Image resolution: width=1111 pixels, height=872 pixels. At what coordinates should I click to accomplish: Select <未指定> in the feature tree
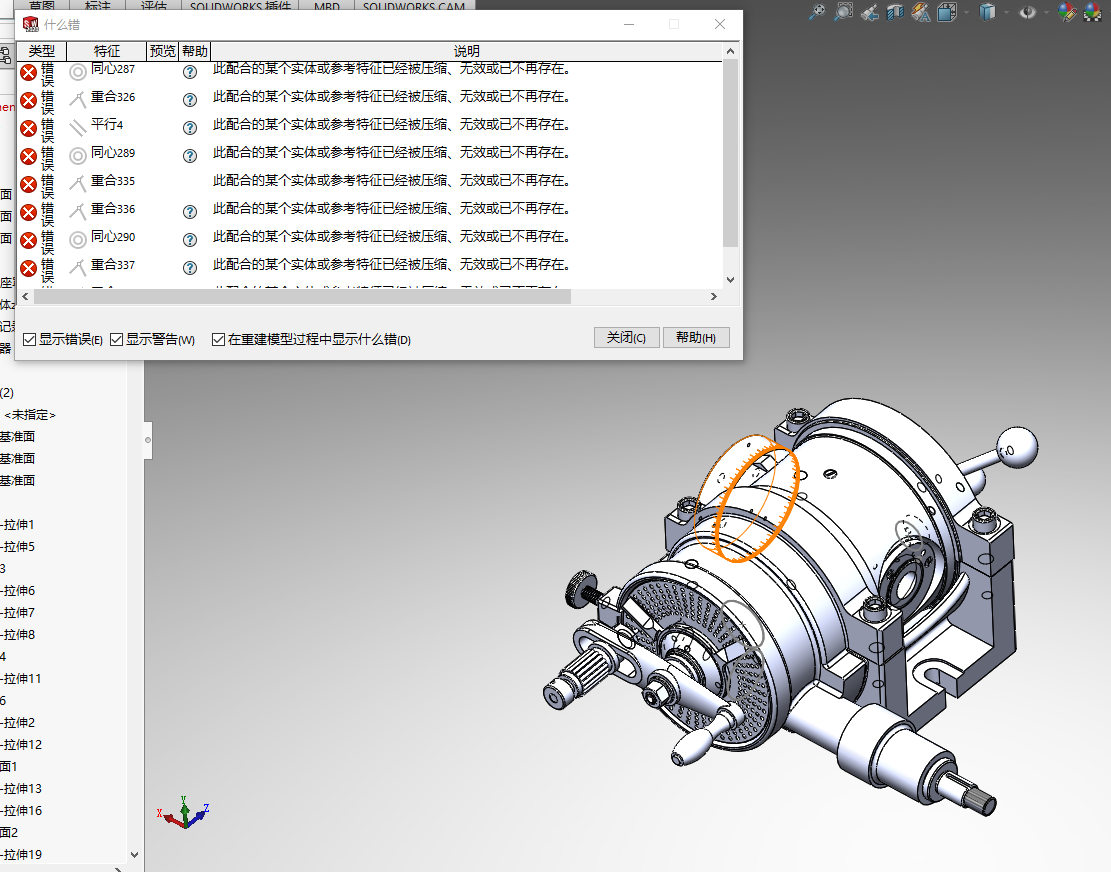[x=30, y=415]
